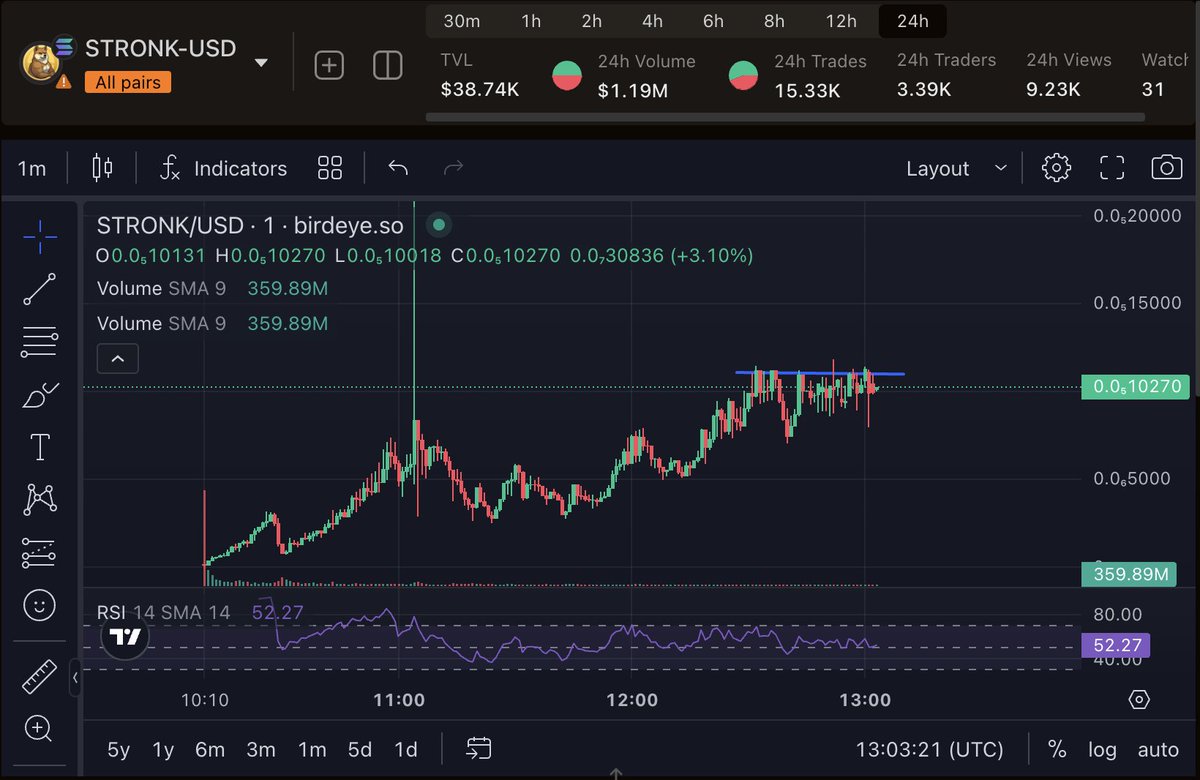Open the Fibonacci retracement tools
The image size is (1200, 780).
(x=40, y=342)
